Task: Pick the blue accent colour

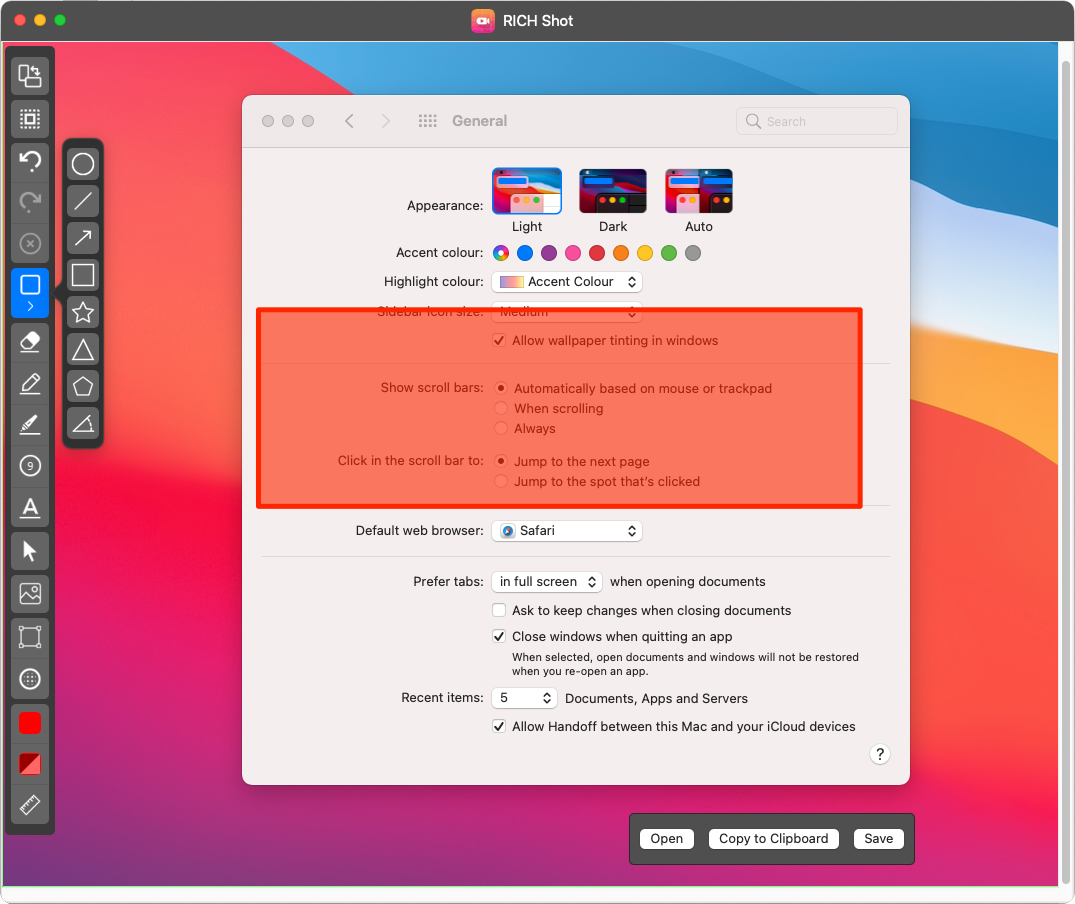Action: tap(525, 254)
